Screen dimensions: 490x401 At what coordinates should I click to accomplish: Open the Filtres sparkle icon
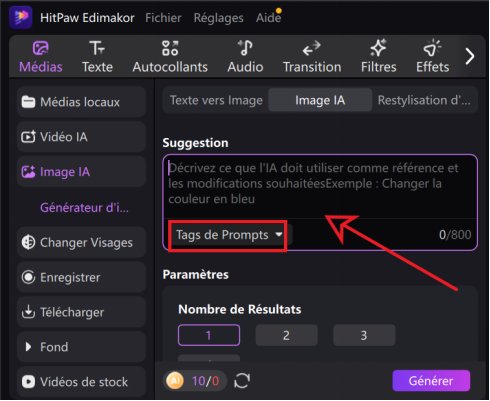click(378, 48)
